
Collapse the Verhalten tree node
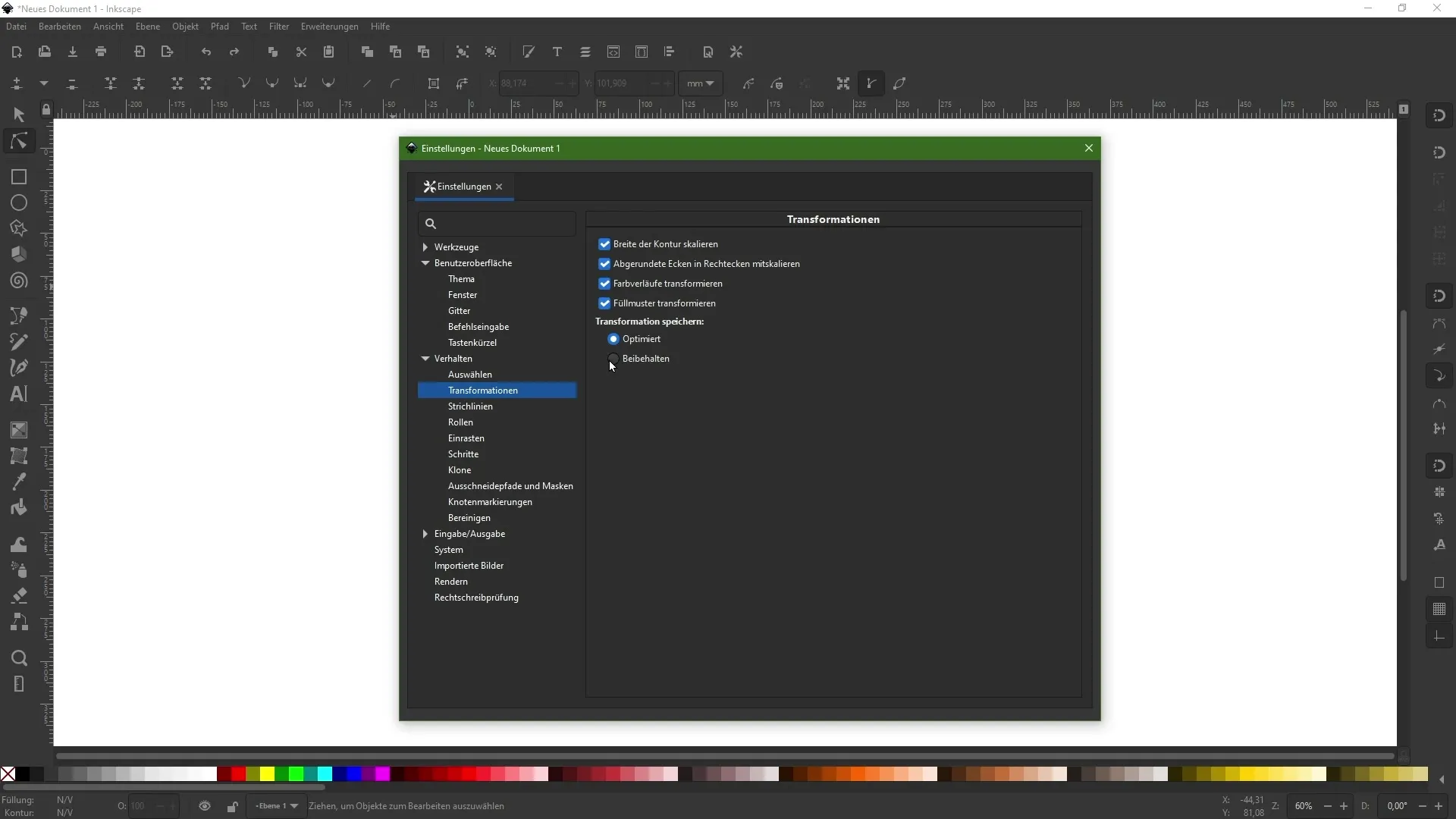[425, 359]
